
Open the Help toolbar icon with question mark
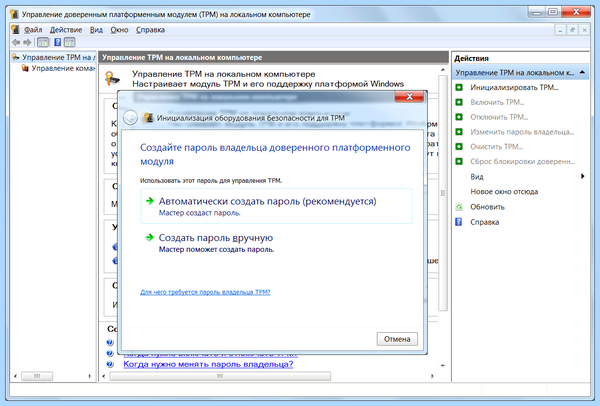tap(57, 42)
